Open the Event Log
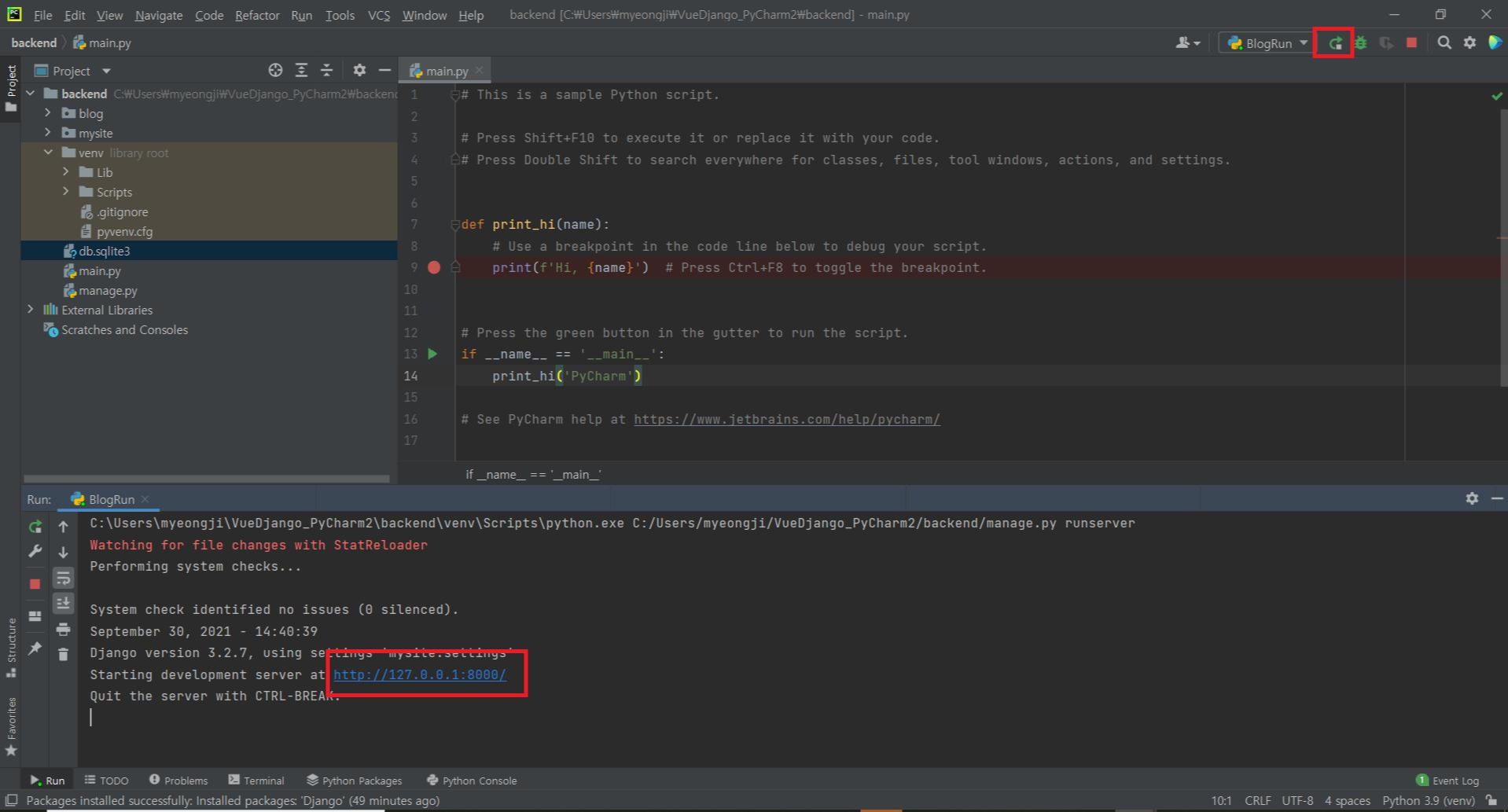Viewport: 1508px width, 812px height. (x=1447, y=781)
